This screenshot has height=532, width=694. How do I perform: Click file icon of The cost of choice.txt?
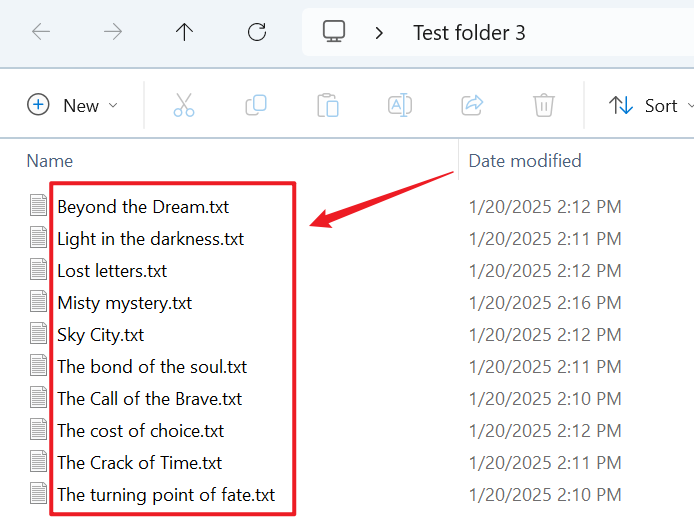pyautogui.click(x=39, y=429)
